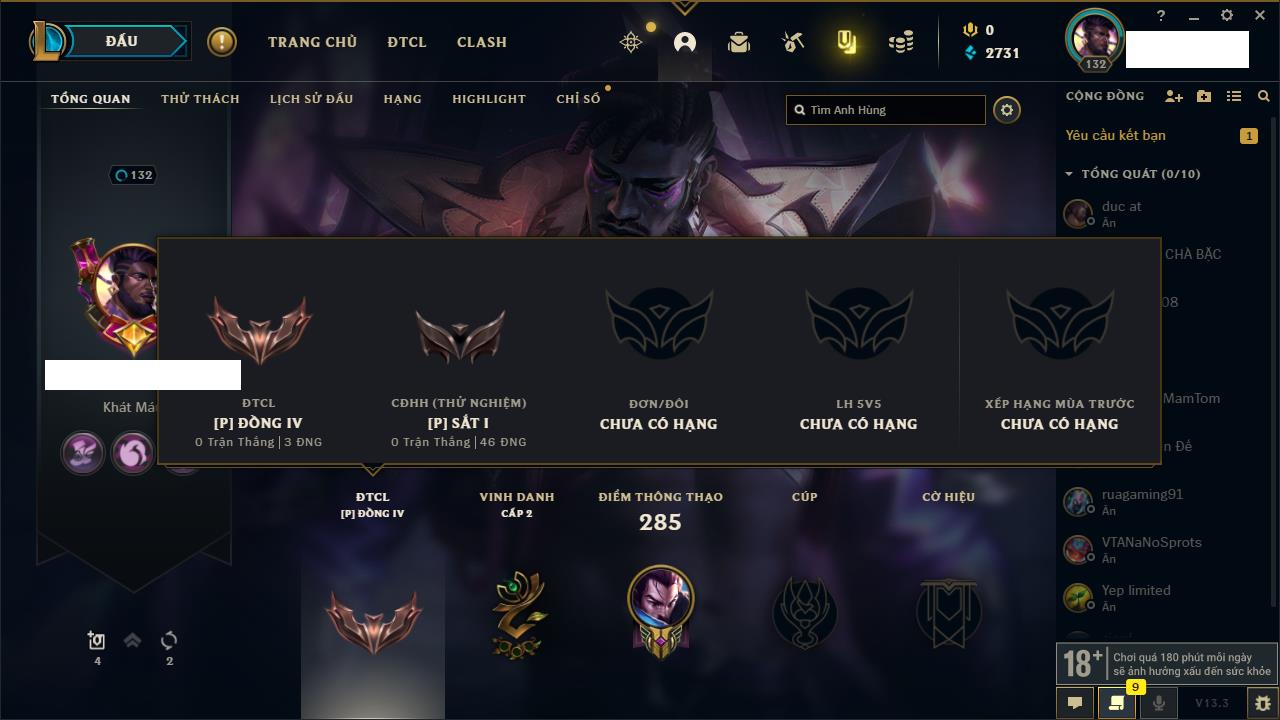Open the ĐTCL menu item
Image resolution: width=1280 pixels, height=720 pixels.
(407, 42)
